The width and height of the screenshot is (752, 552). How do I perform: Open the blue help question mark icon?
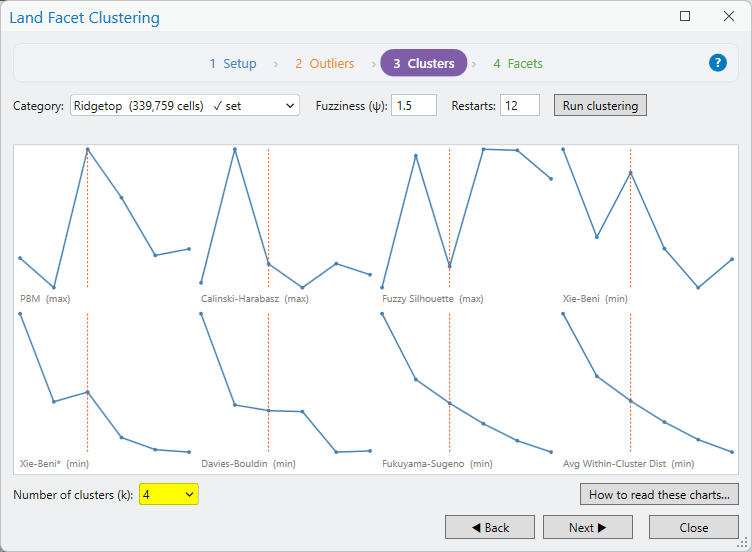click(x=717, y=63)
